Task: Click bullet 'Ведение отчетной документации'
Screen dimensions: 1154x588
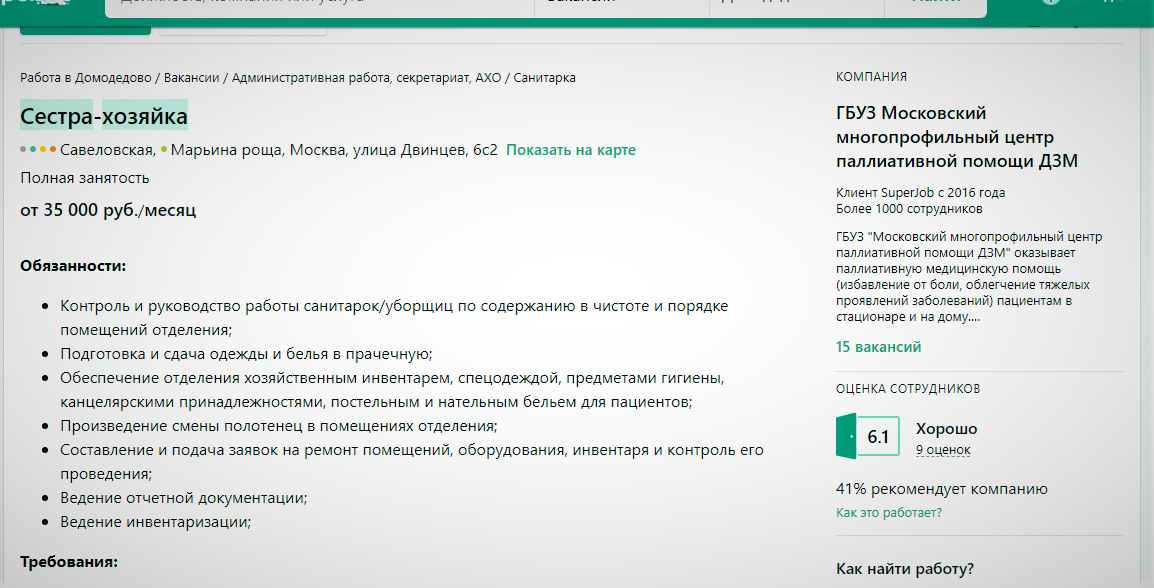Action: click(184, 497)
